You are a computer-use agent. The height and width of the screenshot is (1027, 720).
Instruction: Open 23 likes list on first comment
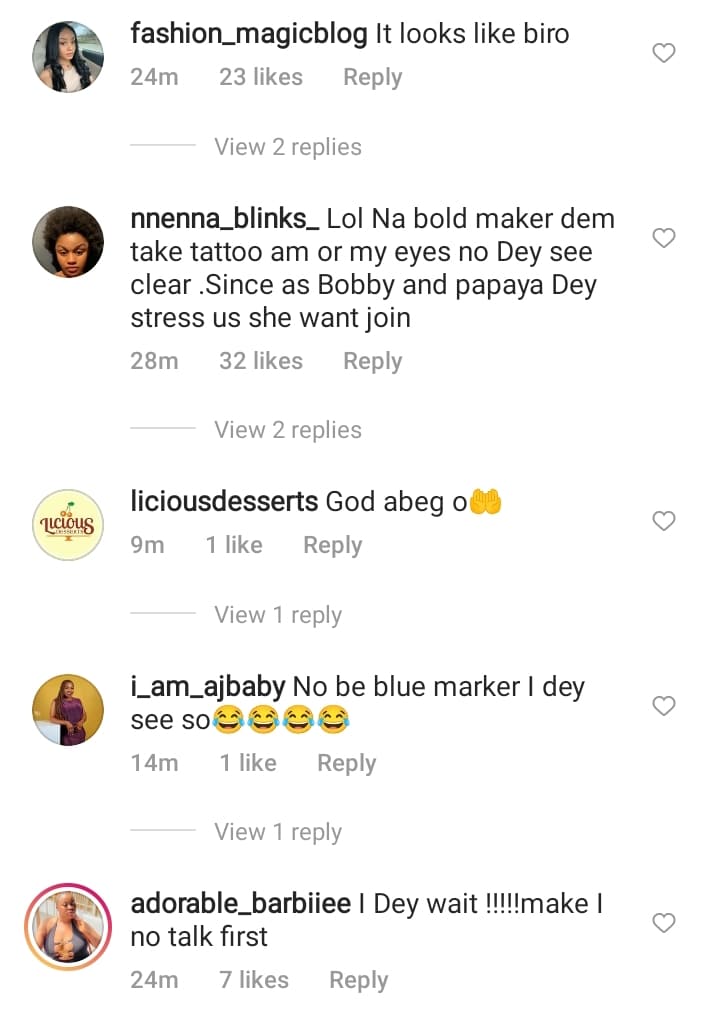click(260, 78)
